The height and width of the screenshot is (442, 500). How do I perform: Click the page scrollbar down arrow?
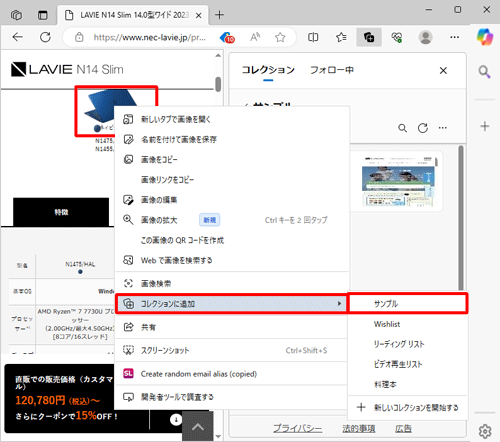tap(218, 436)
